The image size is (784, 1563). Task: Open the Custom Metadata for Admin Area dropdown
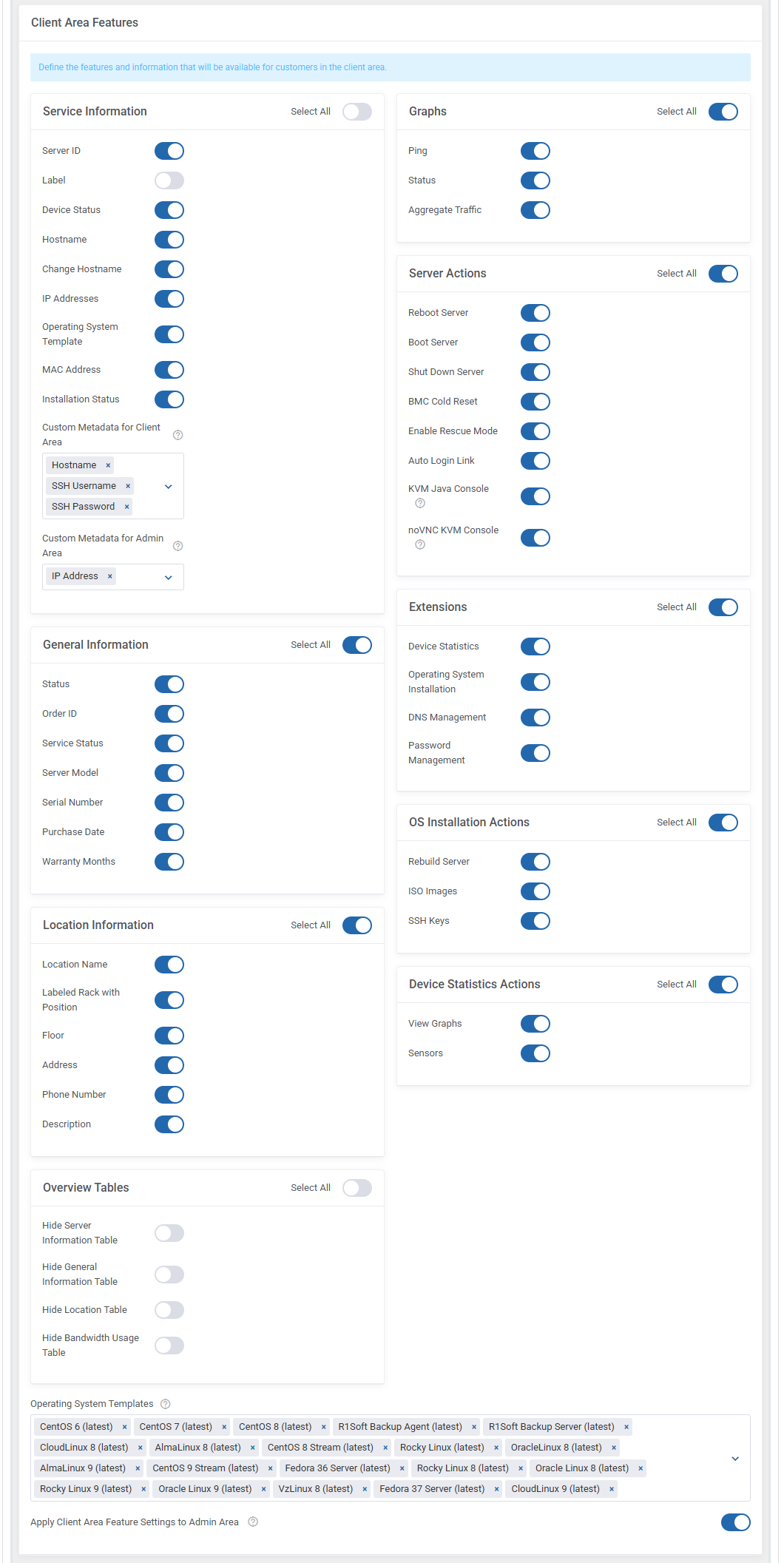click(x=169, y=577)
